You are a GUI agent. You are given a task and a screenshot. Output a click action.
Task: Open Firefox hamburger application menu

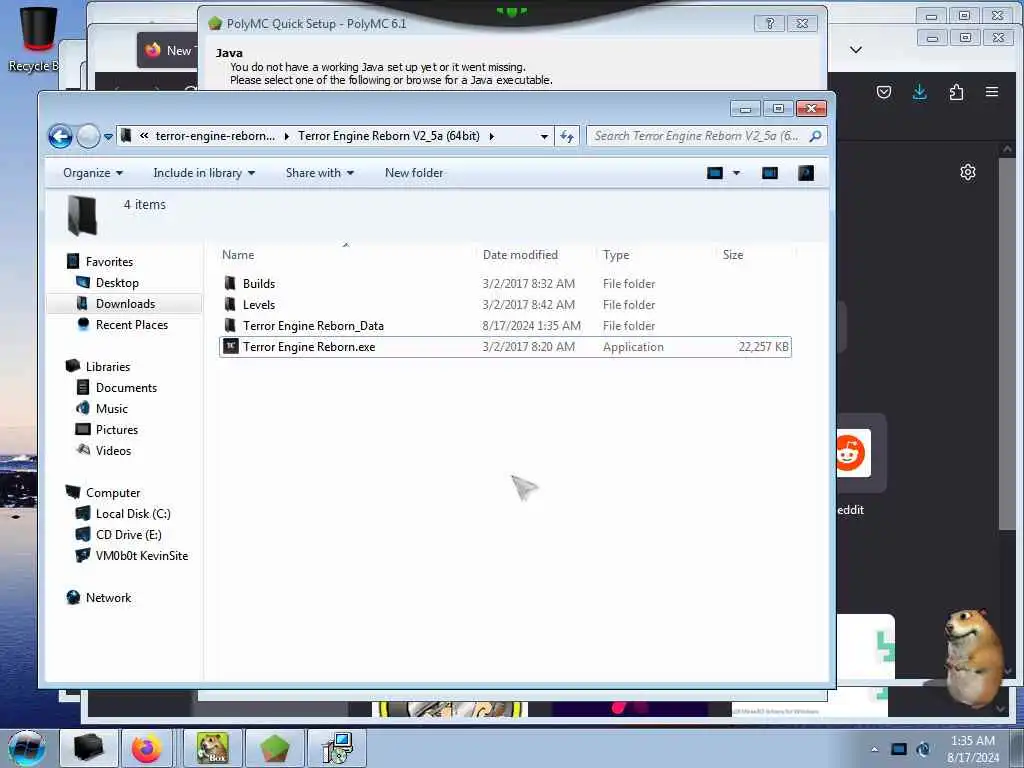992,92
